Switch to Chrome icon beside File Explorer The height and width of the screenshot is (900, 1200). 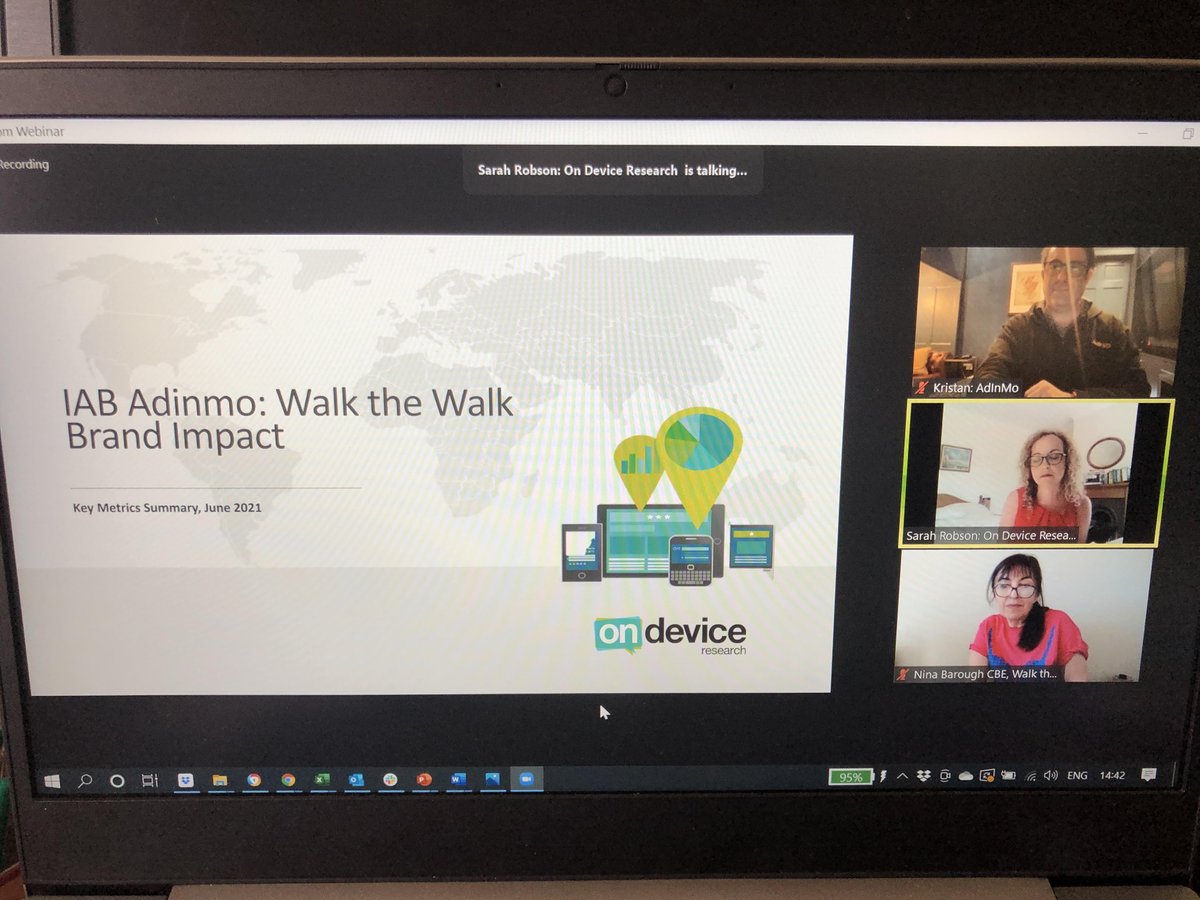pyautogui.click(x=254, y=780)
